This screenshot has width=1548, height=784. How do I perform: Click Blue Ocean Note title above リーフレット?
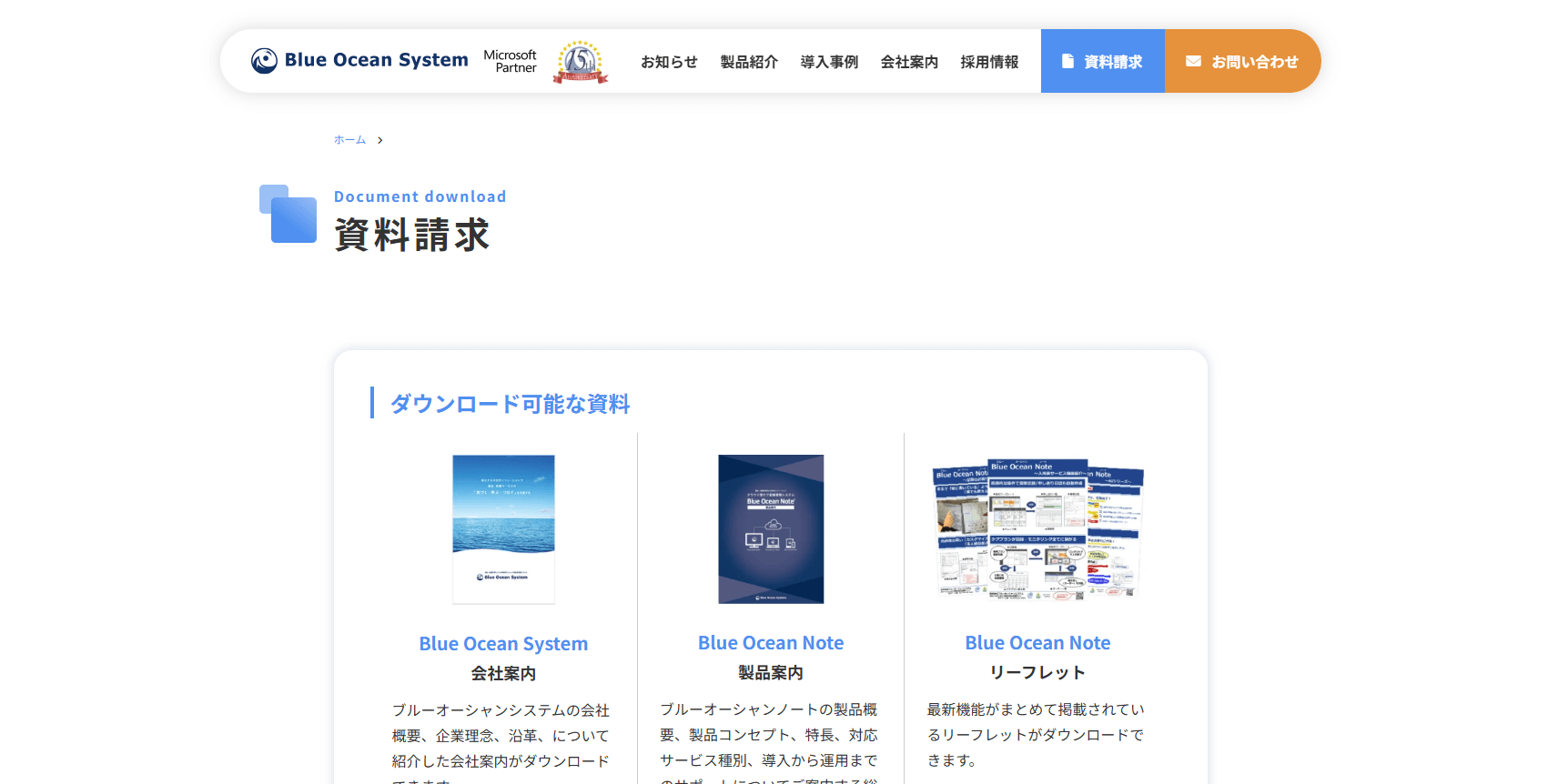click(x=1037, y=643)
